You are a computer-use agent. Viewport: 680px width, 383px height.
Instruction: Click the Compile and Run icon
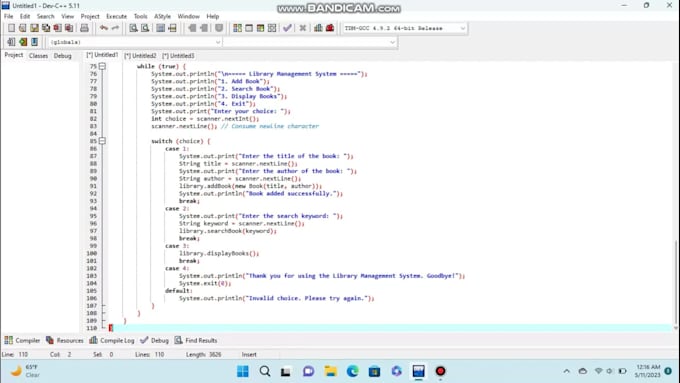(x=260, y=28)
